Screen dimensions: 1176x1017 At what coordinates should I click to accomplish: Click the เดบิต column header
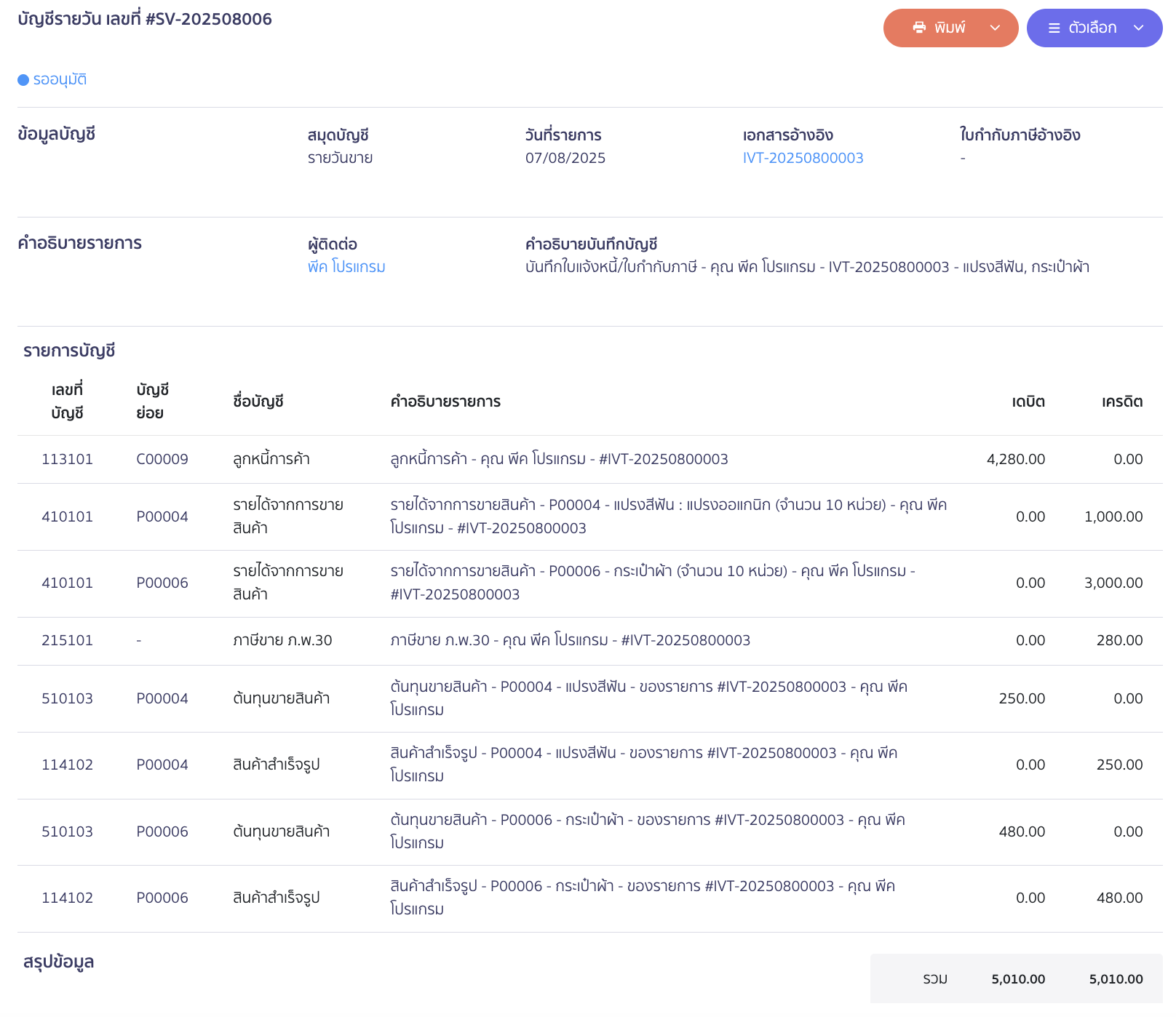coord(1028,402)
